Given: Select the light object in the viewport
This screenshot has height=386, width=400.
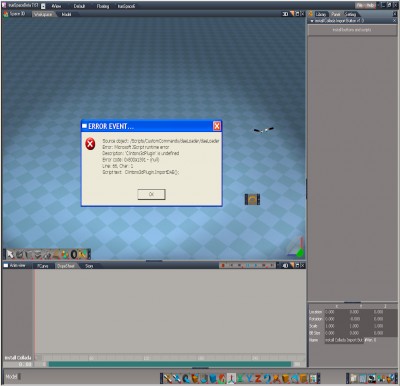Looking at the screenshot, I should 264,130.
